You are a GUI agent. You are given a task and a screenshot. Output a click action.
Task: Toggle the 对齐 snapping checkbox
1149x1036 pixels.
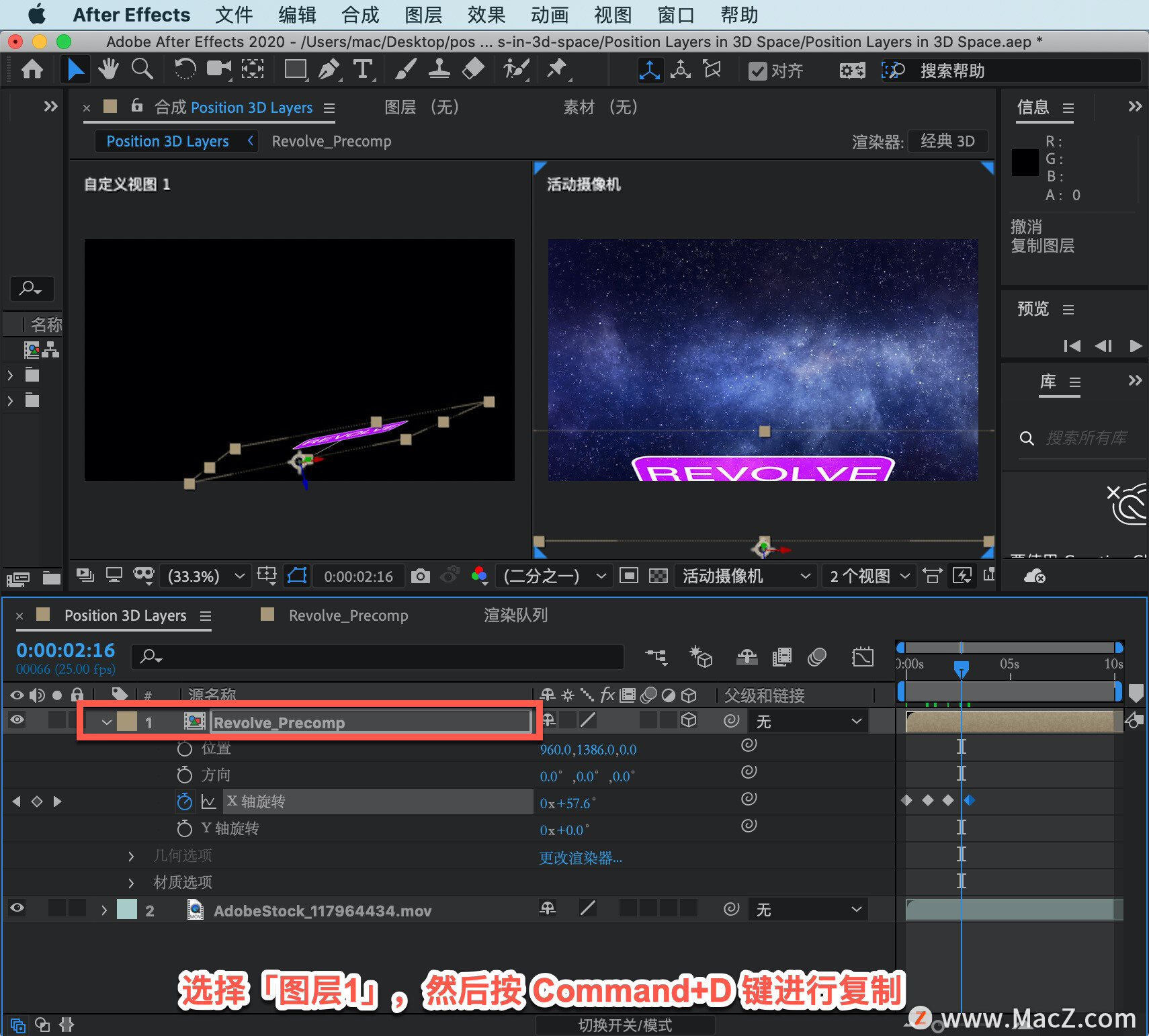coord(758,71)
